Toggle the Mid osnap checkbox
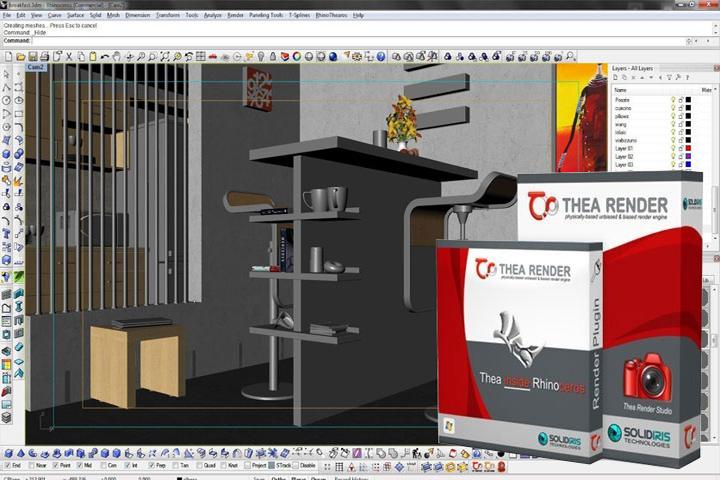The width and height of the screenshot is (720, 480). coord(79,466)
